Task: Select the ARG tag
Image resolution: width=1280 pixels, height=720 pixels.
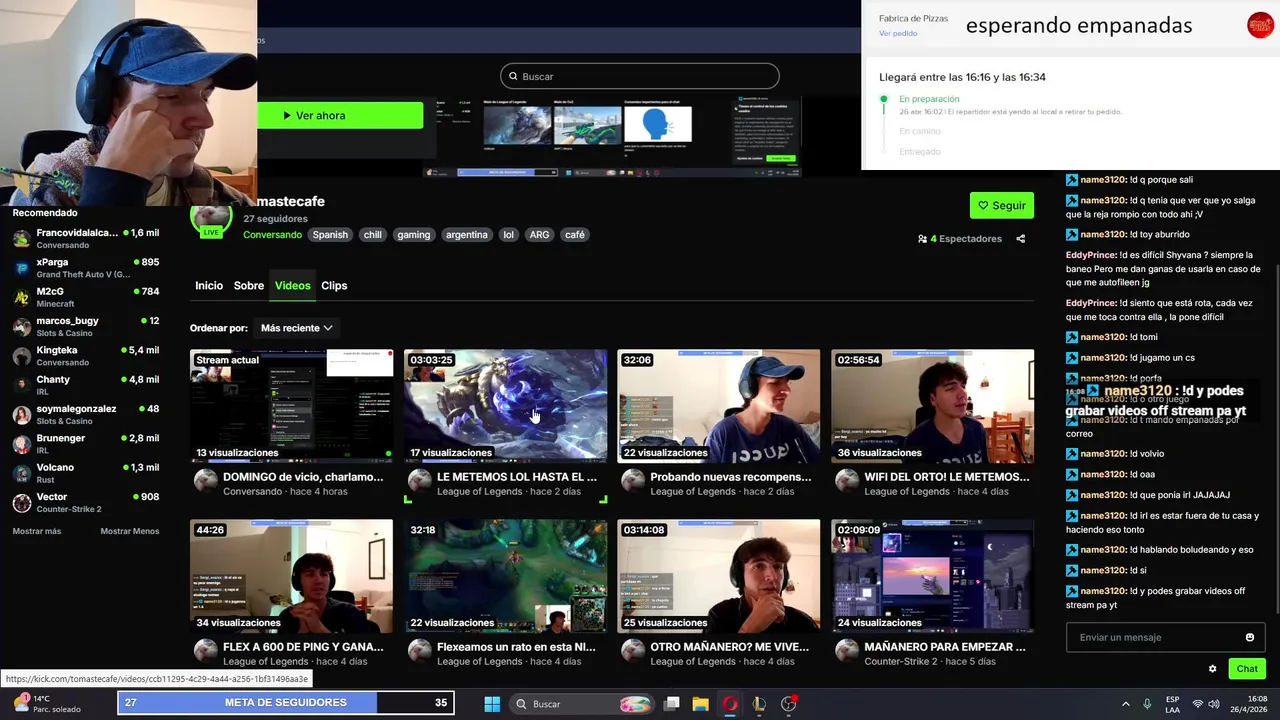Action: point(539,235)
